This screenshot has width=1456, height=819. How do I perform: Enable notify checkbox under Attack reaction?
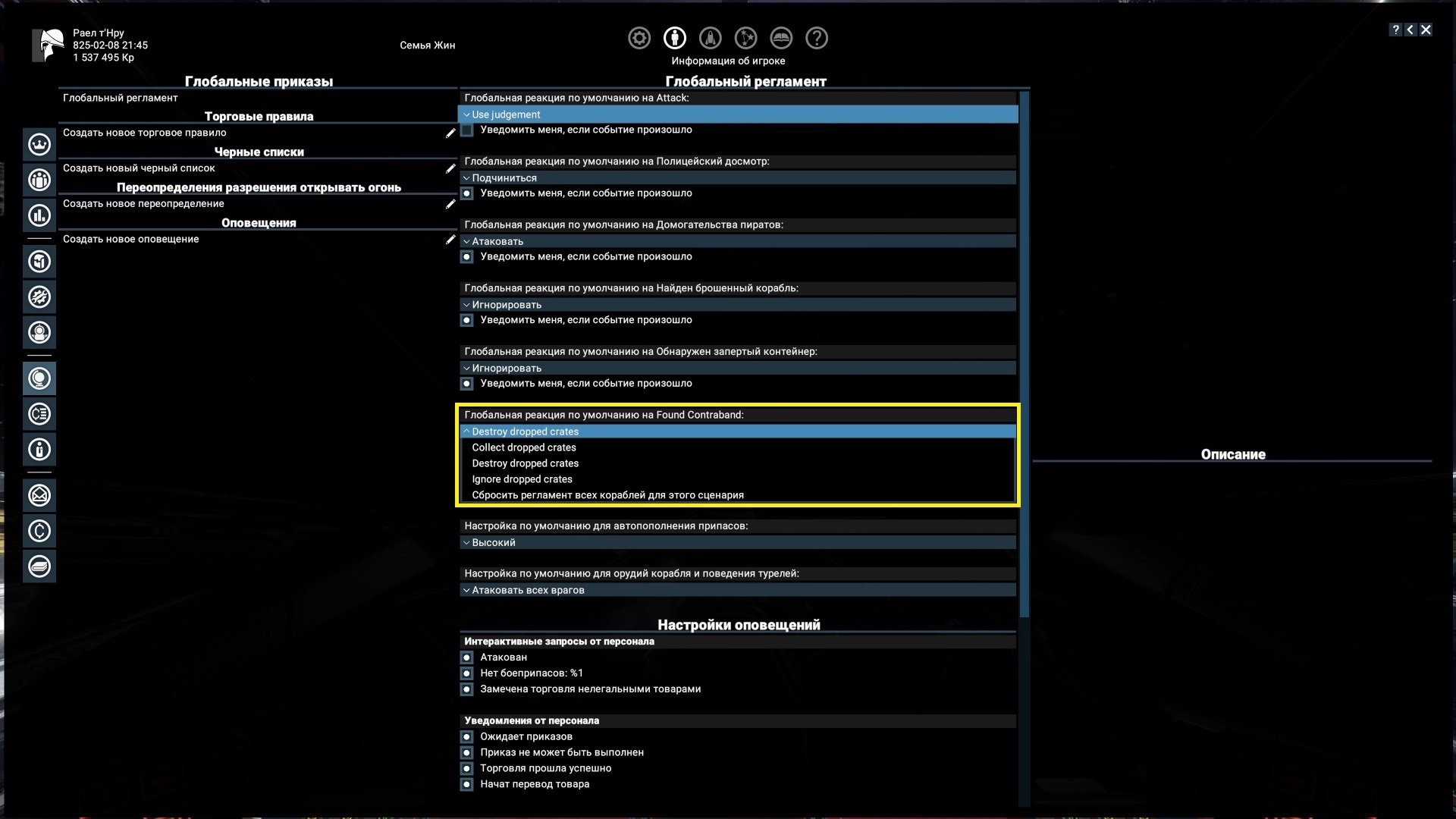(467, 130)
